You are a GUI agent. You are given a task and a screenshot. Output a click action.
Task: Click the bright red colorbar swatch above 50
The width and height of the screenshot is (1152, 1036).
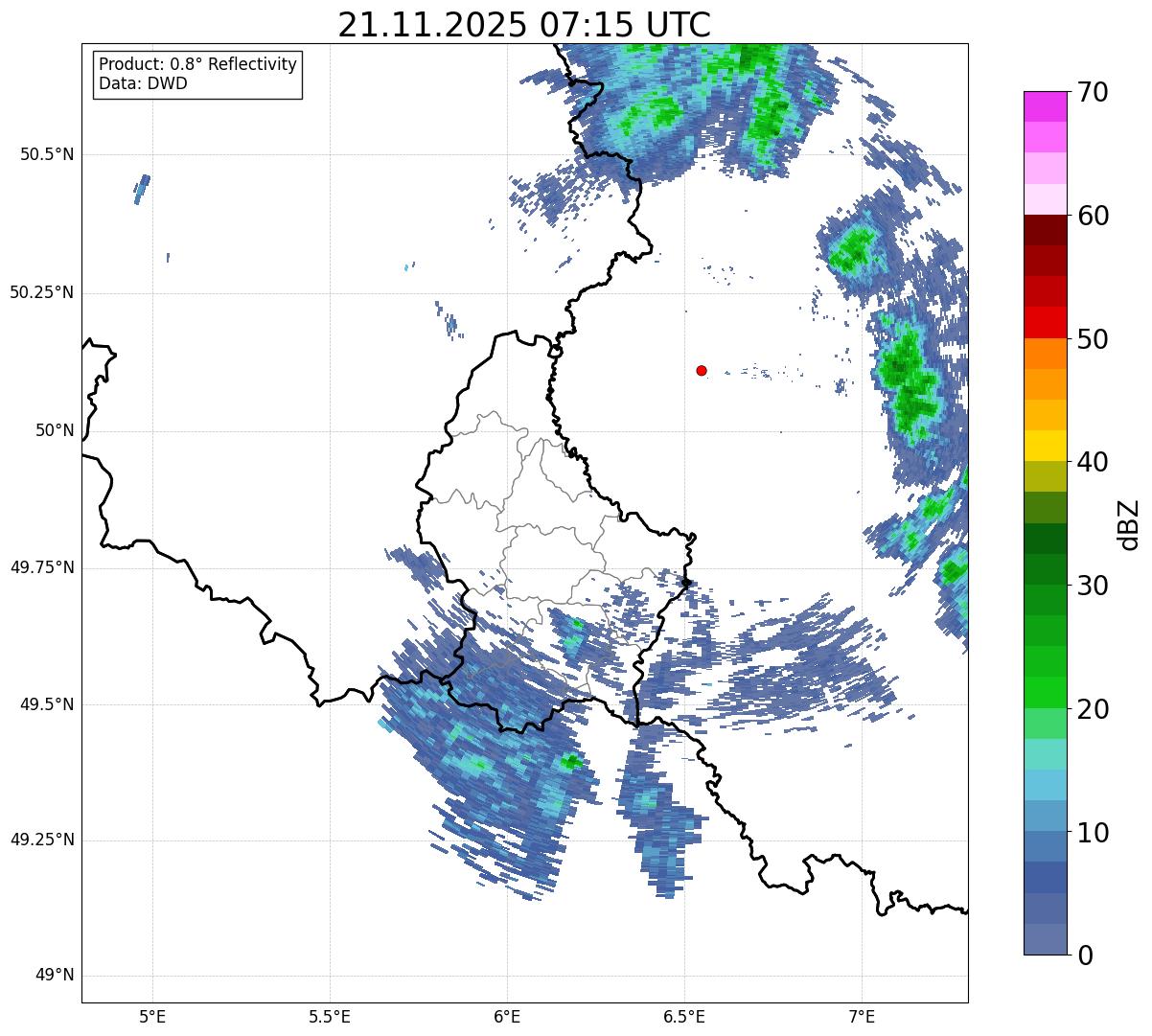[1046, 322]
